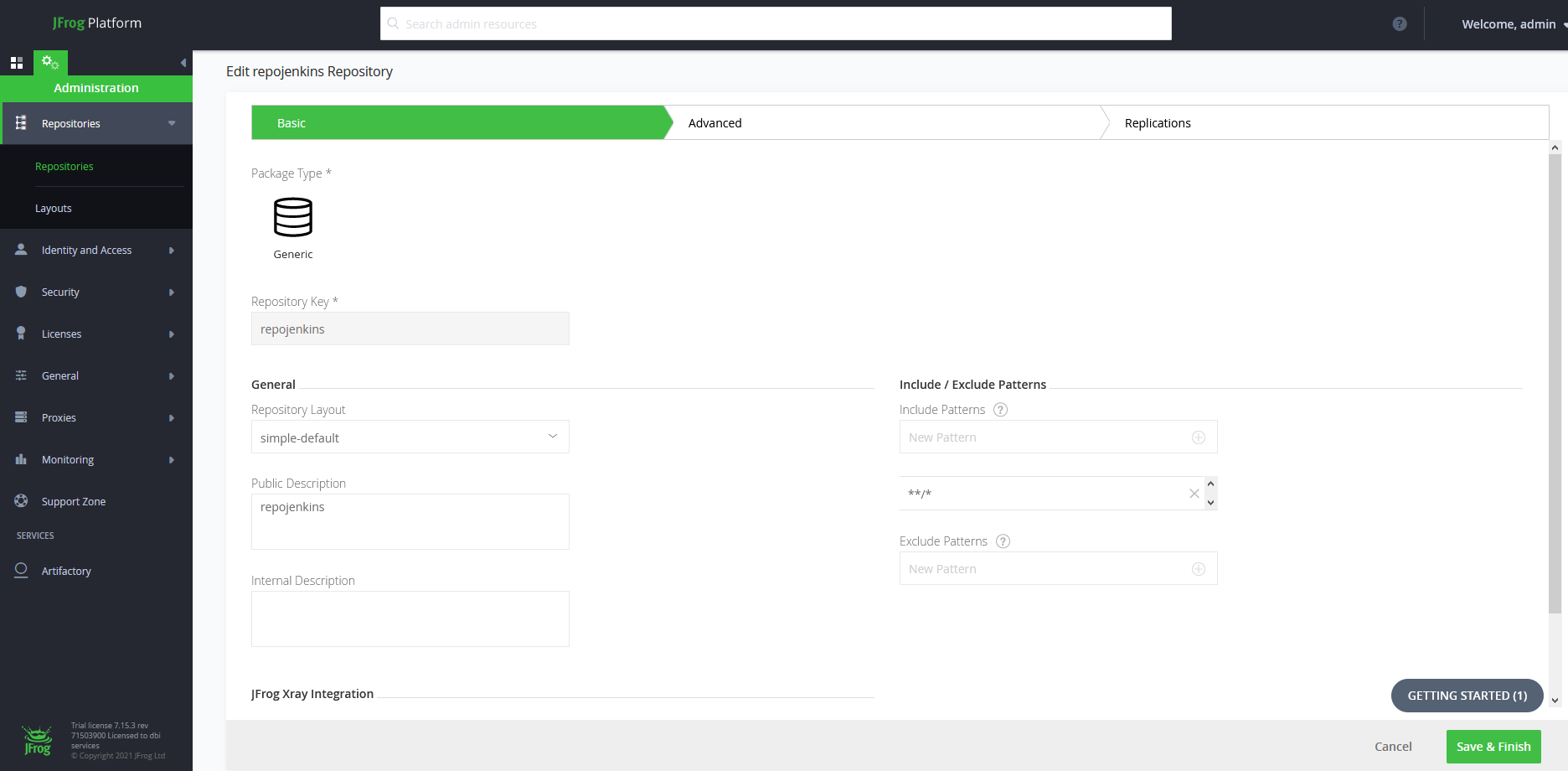Click the help question mark icon
The width and height of the screenshot is (1568, 771).
pyautogui.click(x=1400, y=24)
